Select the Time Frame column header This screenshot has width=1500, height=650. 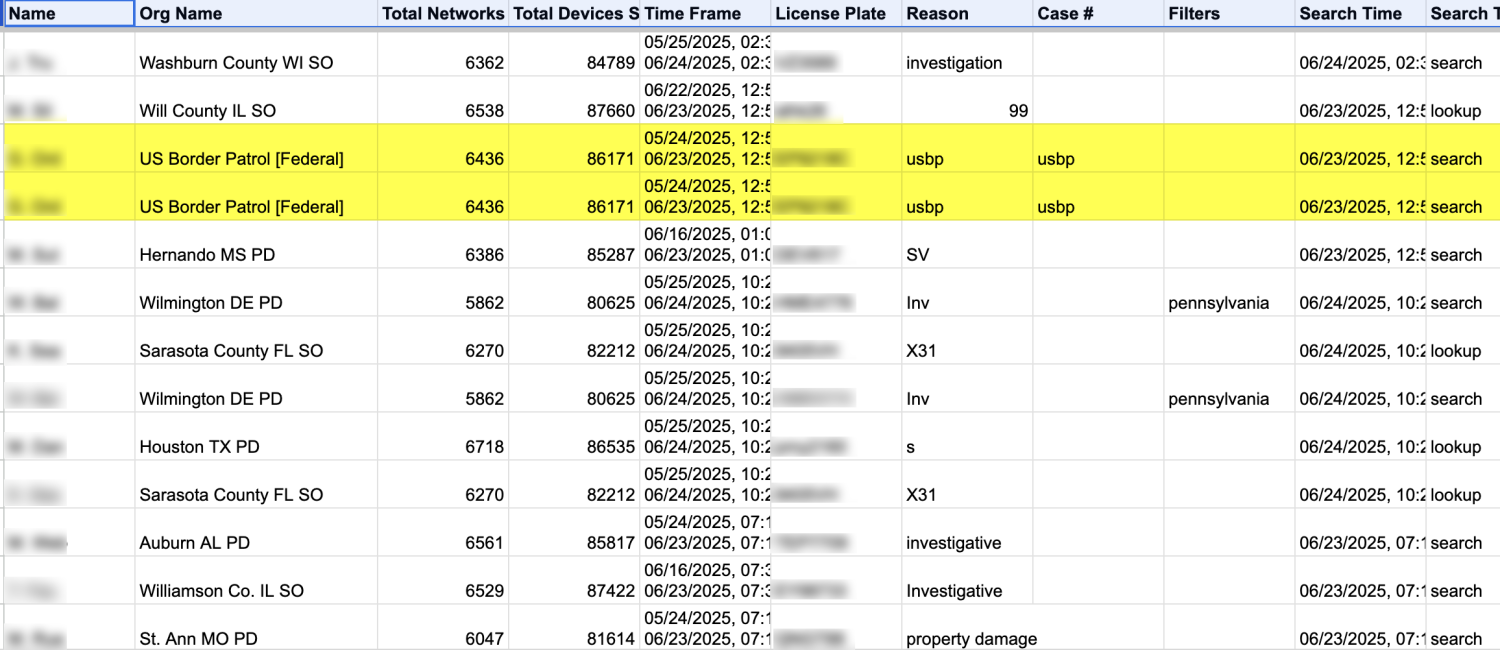pyautogui.click(x=705, y=14)
